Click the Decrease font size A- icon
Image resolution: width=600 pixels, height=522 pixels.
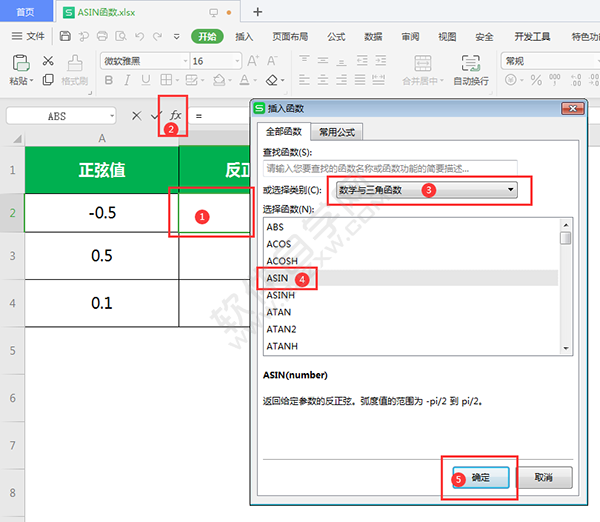pyautogui.click(x=272, y=61)
